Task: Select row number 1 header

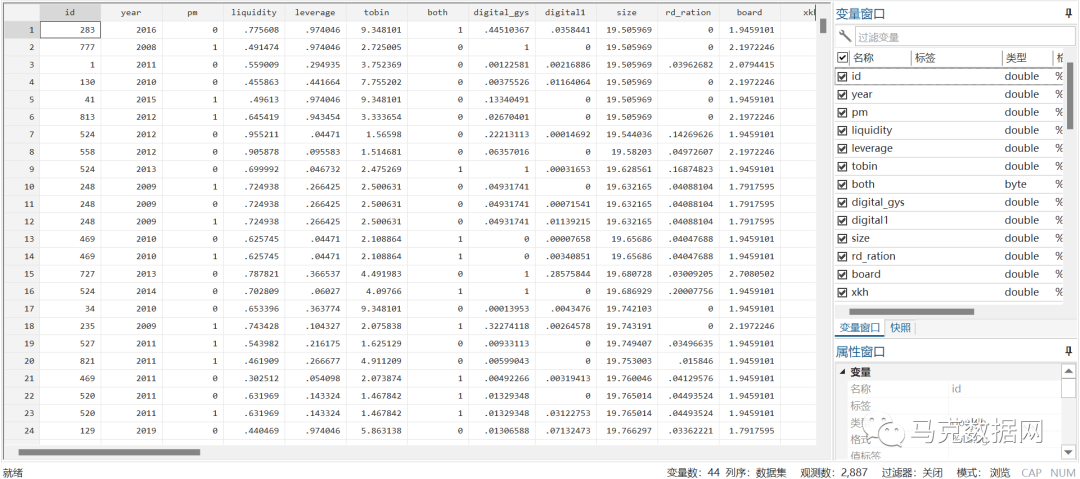Action: point(21,29)
